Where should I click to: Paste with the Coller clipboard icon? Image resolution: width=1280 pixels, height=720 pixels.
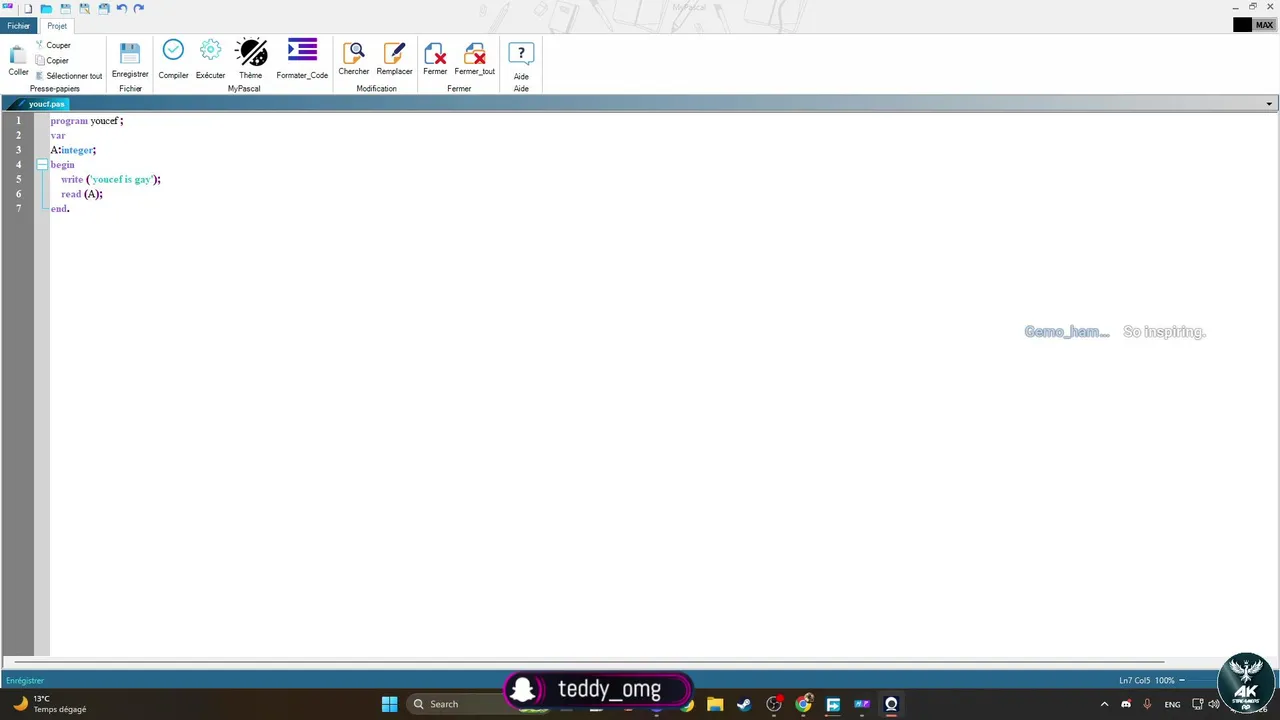[x=18, y=61]
